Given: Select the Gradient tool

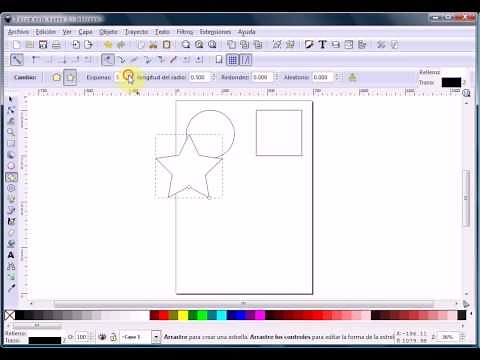Looking at the screenshot, I should coord(11,277).
